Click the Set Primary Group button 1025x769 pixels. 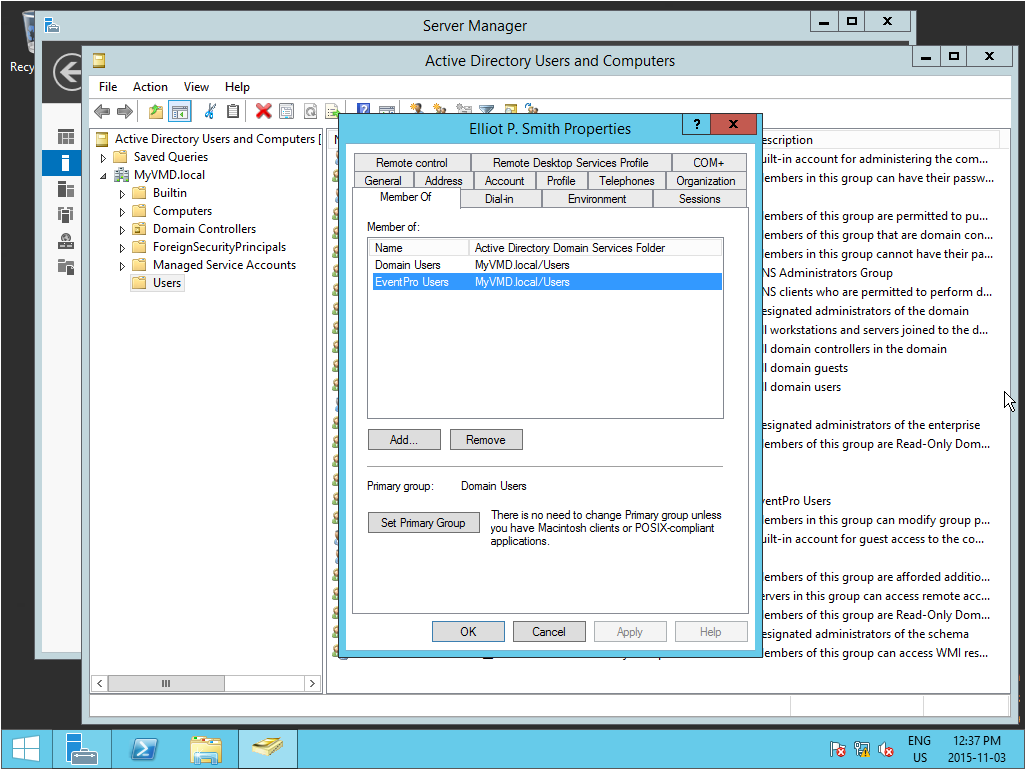(x=424, y=522)
